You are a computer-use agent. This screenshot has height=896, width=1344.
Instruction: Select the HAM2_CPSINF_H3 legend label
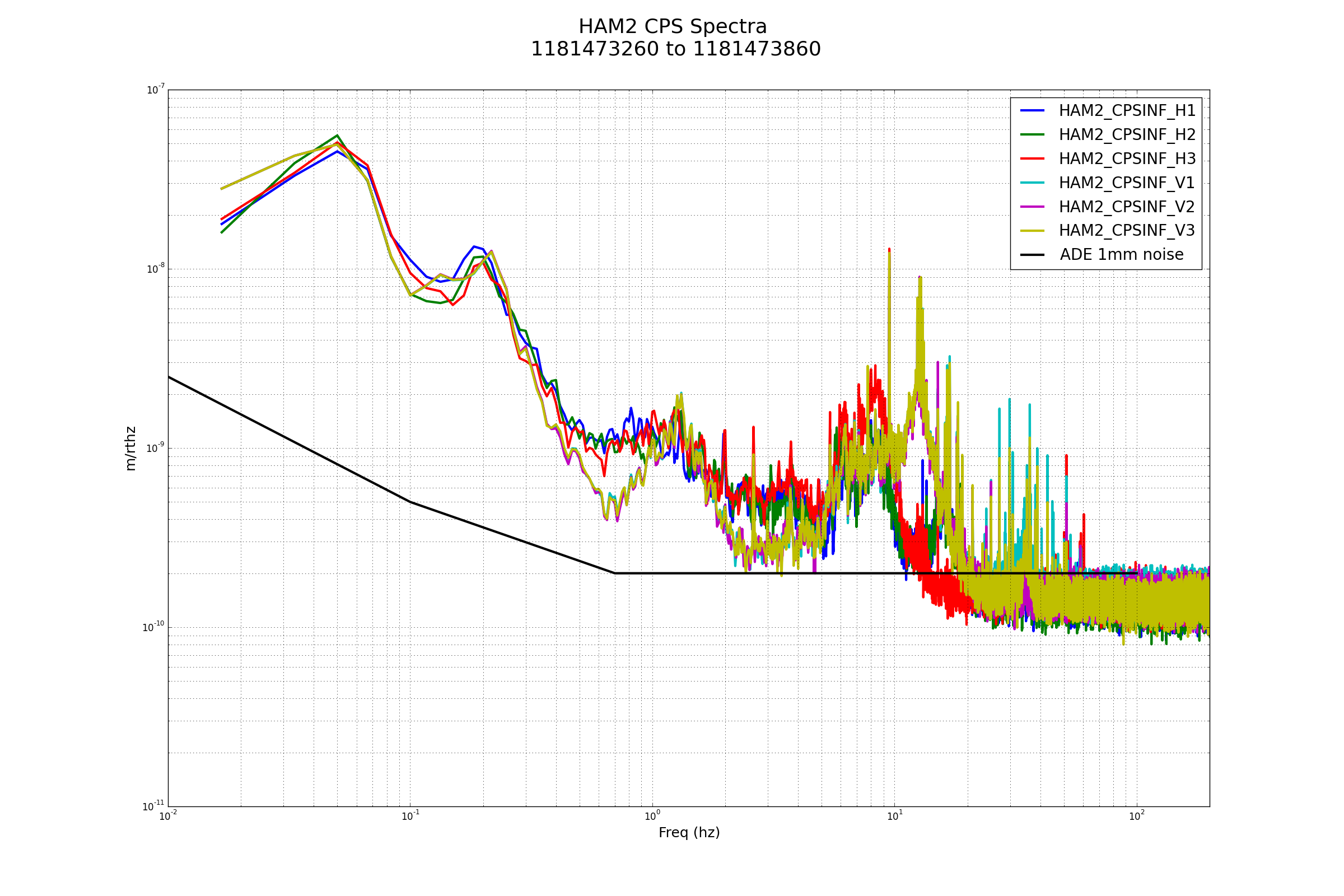1127,159
